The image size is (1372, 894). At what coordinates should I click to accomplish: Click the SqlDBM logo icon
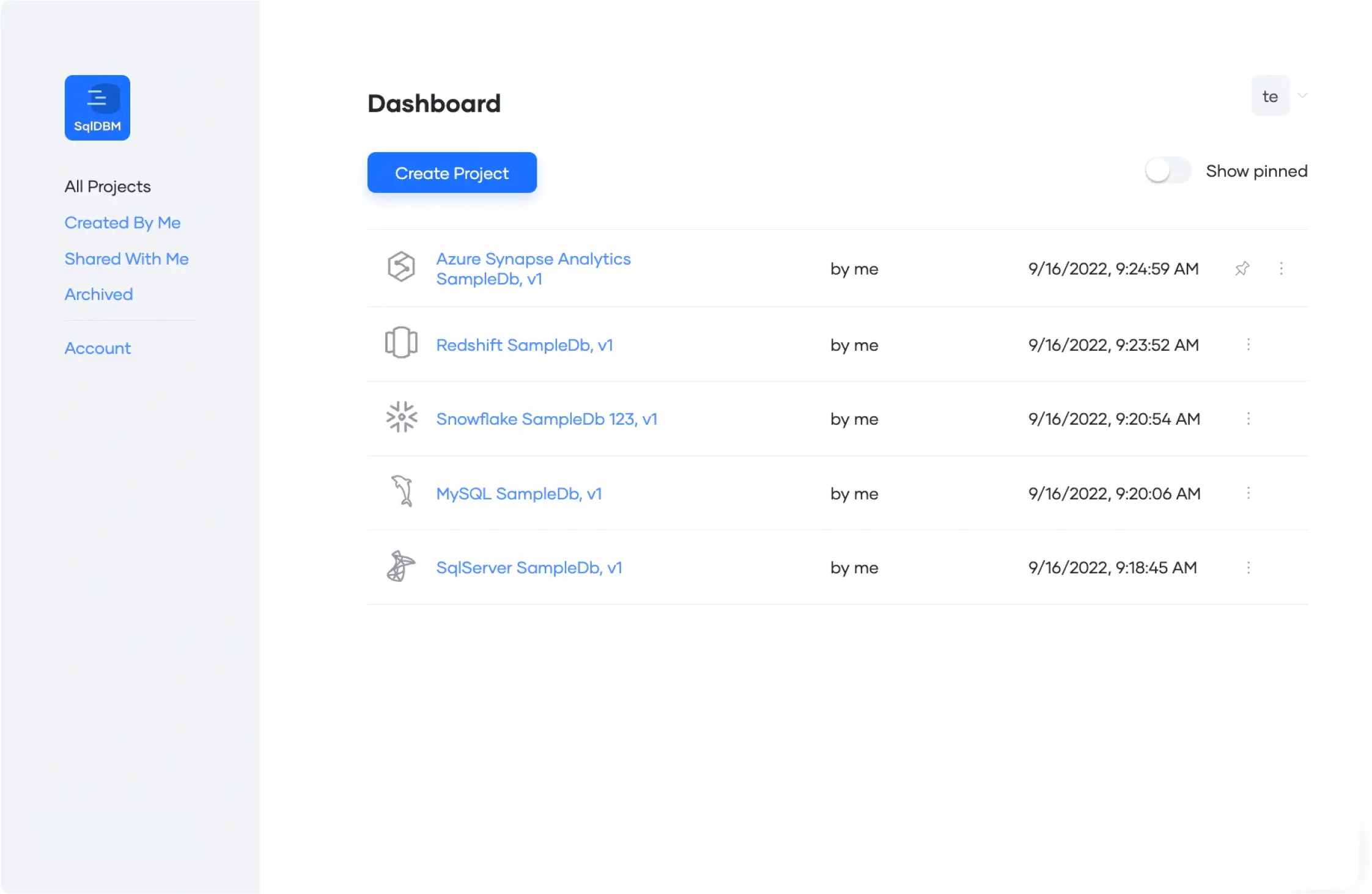point(97,108)
